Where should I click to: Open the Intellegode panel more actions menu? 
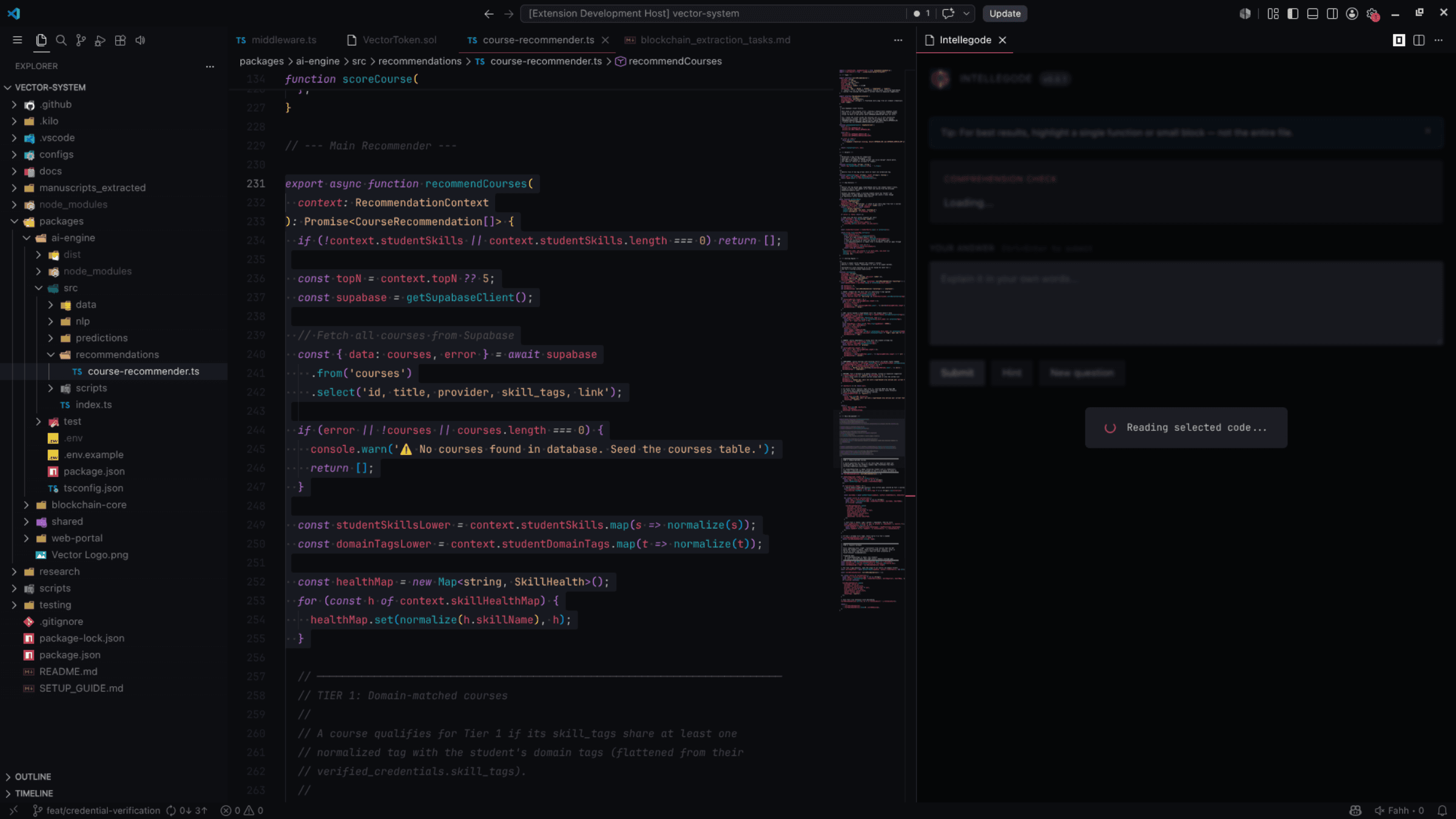click(x=1438, y=40)
